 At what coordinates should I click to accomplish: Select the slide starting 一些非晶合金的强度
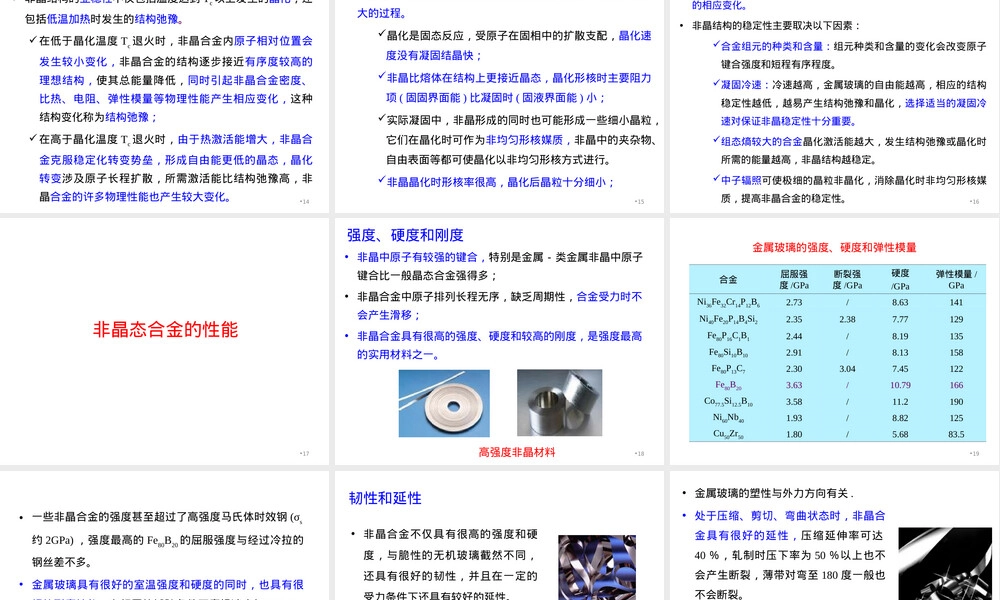[x=165, y=536]
